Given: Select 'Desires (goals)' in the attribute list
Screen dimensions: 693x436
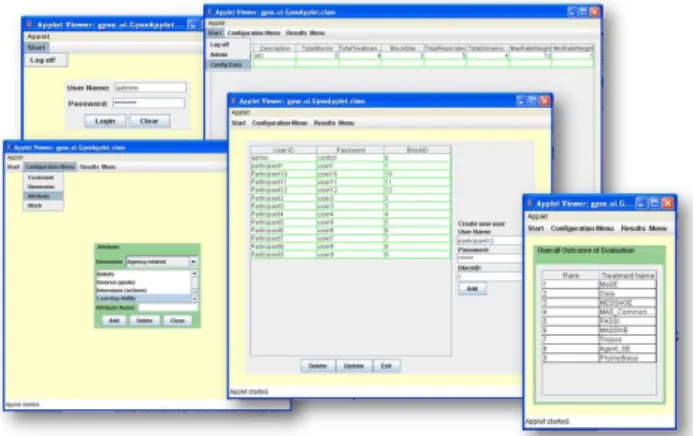Looking at the screenshot, I should [x=144, y=282].
